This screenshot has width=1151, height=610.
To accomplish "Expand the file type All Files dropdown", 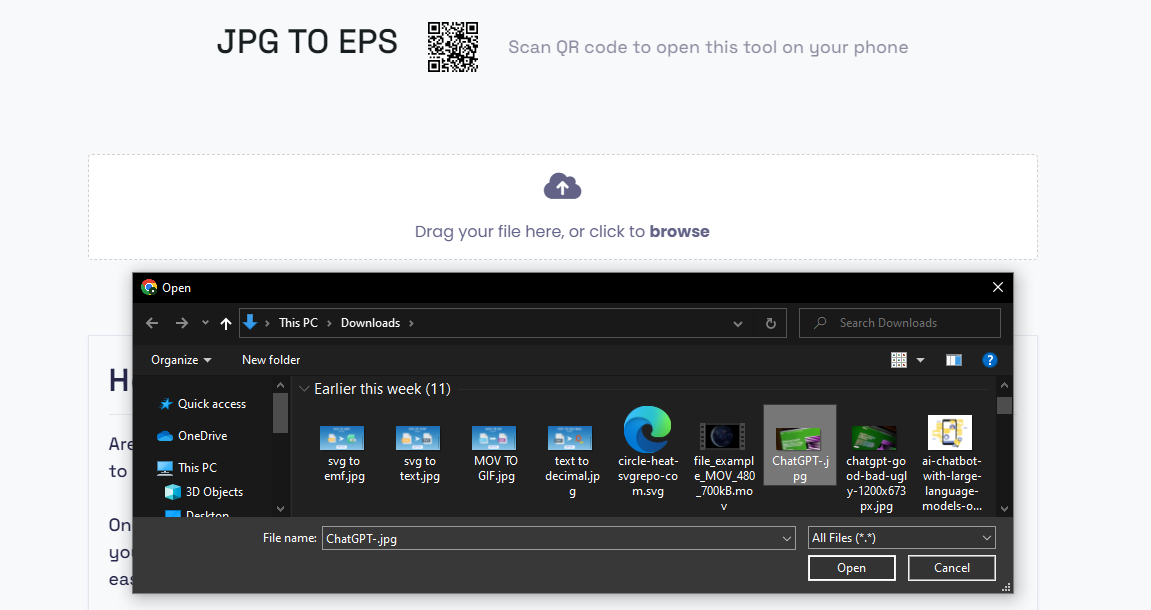I will tap(901, 538).
